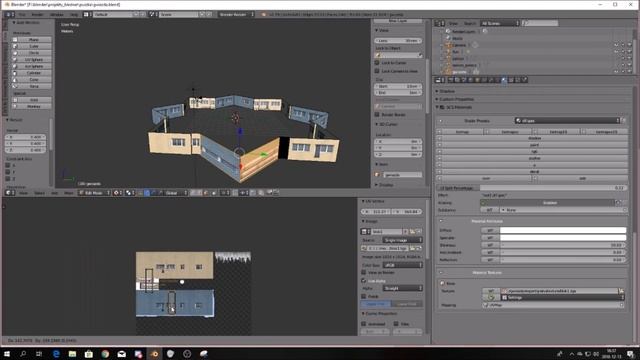Enable Lock Camera to View checkbox

(x=377, y=71)
